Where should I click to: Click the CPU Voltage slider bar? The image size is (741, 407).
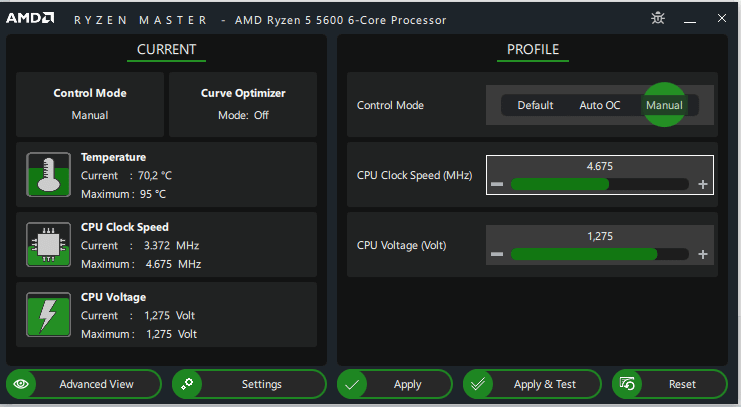coord(600,254)
